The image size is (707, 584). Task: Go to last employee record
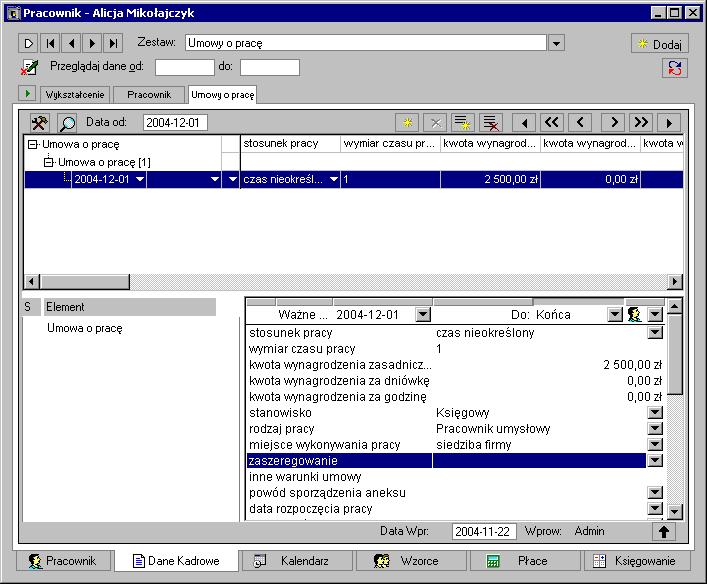pos(113,44)
